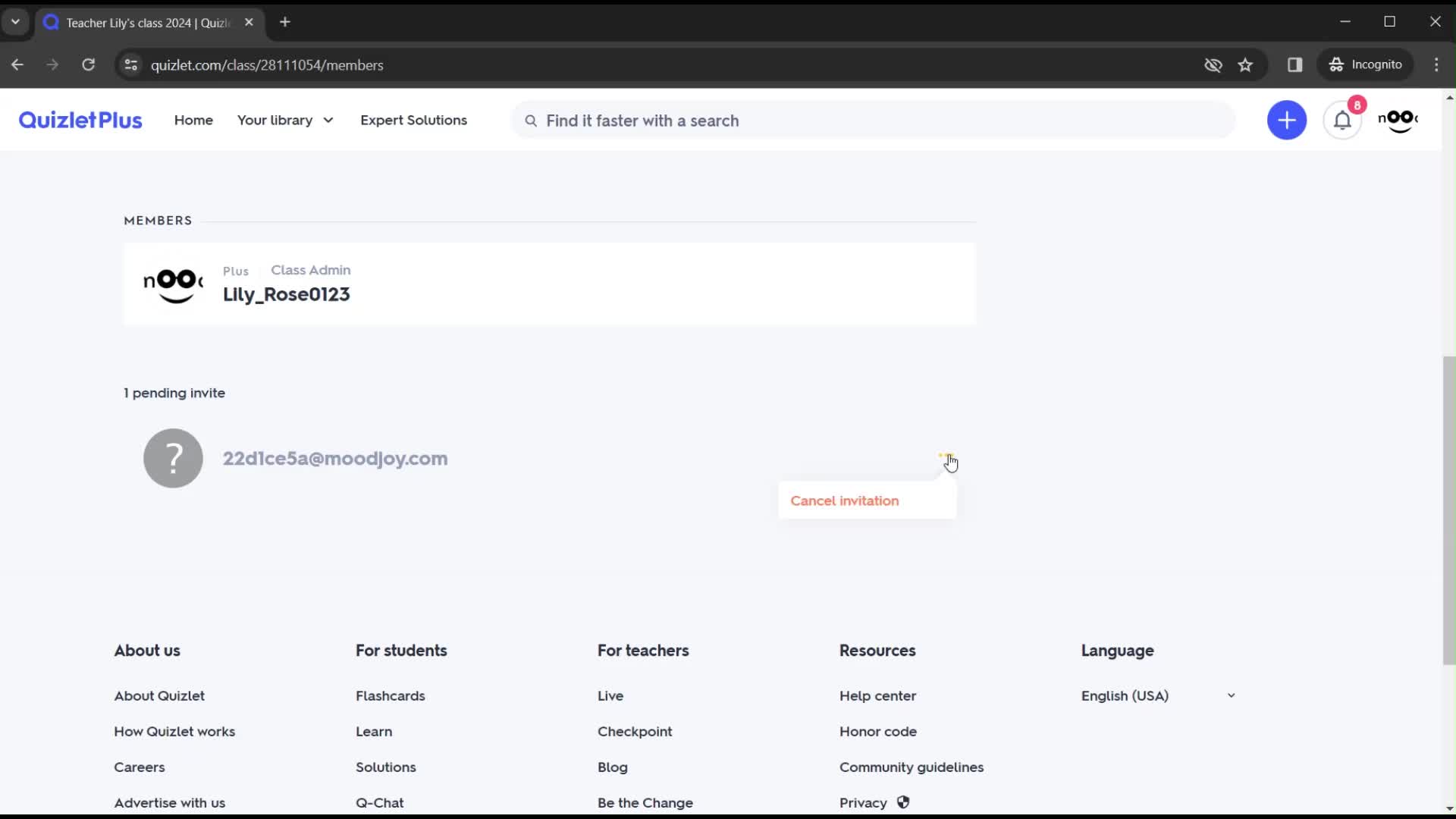The height and width of the screenshot is (819, 1456).
Task: Click the pending invite question mark avatar
Action: click(173, 458)
